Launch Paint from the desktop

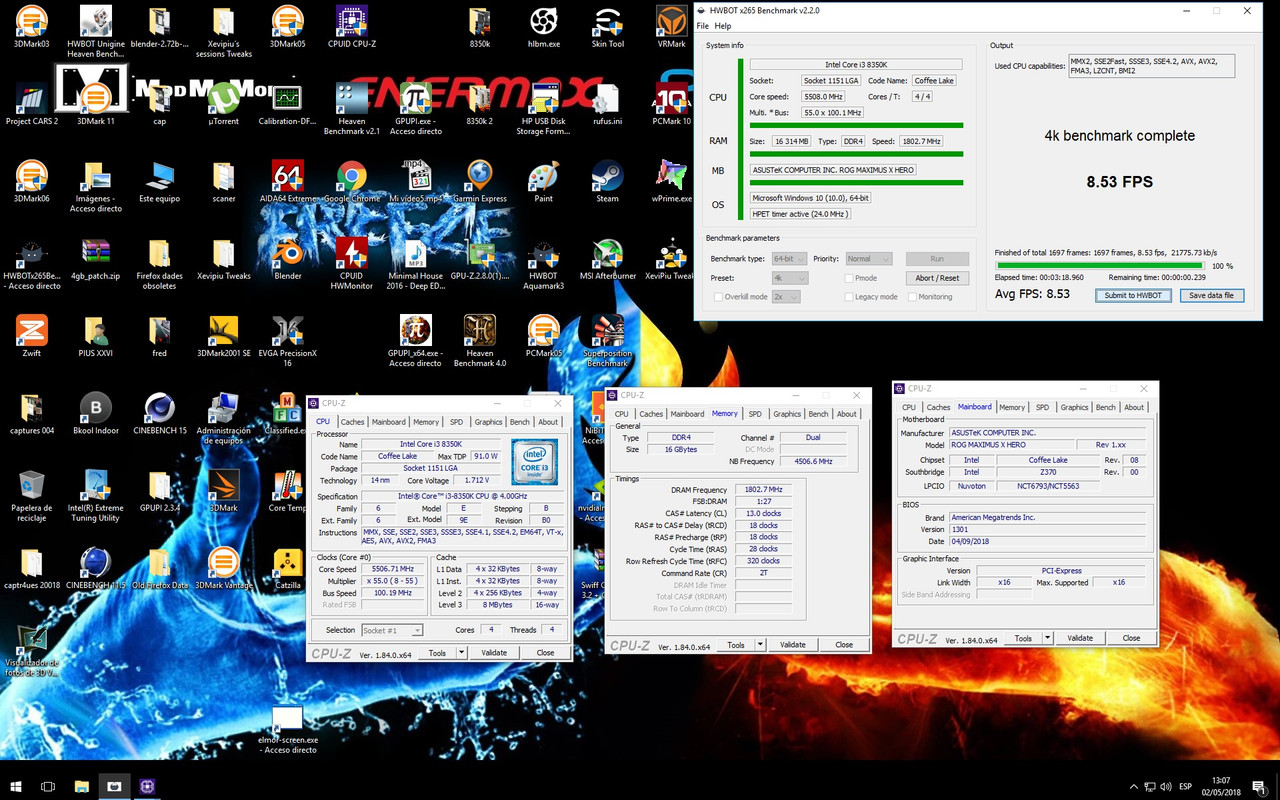coord(543,180)
